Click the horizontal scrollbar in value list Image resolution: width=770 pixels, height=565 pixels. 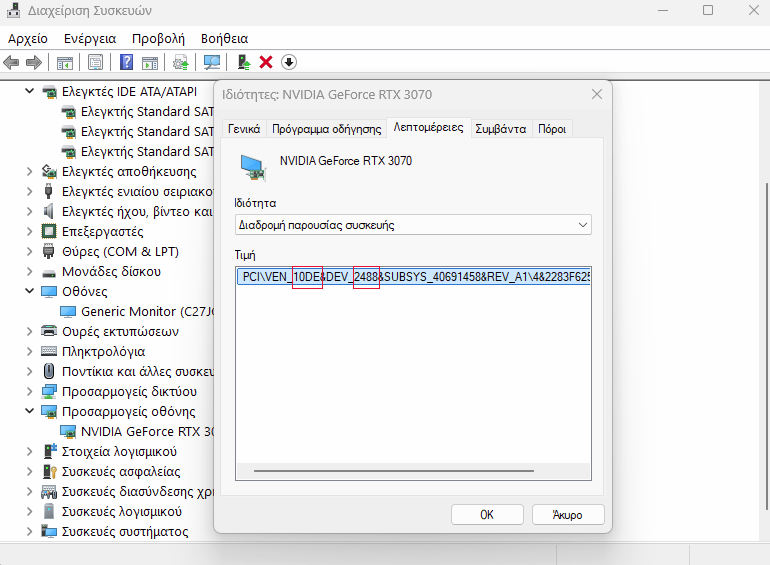[394, 471]
